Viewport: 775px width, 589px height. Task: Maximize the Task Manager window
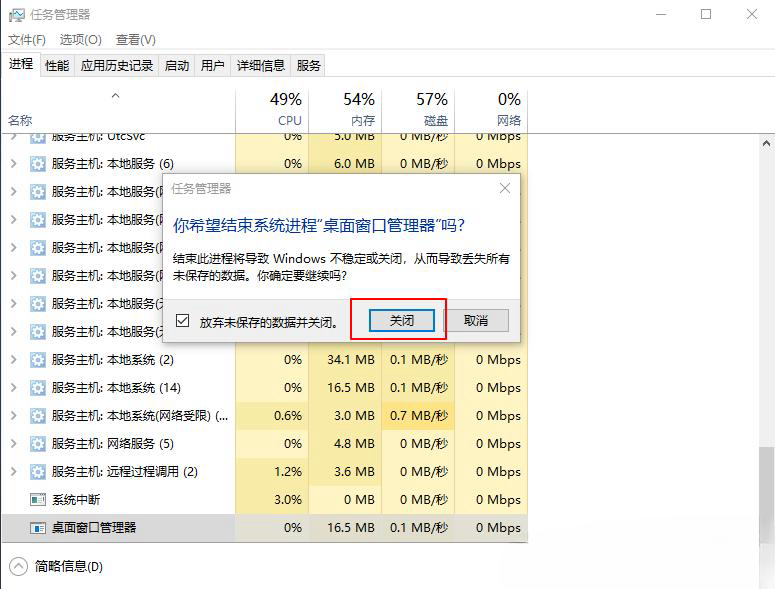pyautogui.click(x=706, y=14)
